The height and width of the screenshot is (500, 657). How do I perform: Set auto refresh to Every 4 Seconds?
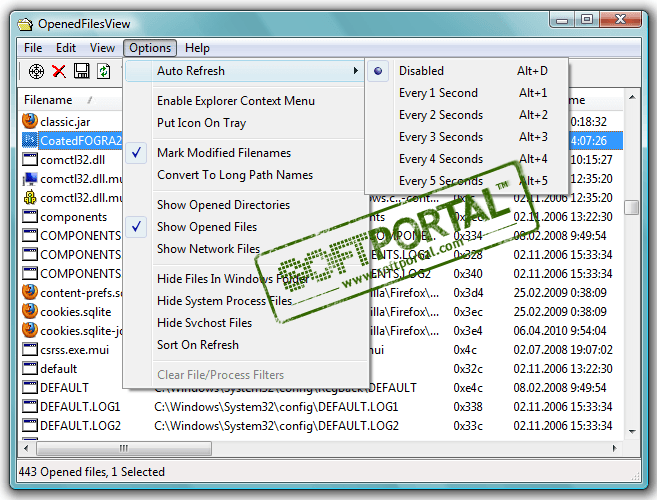[x=466, y=159]
